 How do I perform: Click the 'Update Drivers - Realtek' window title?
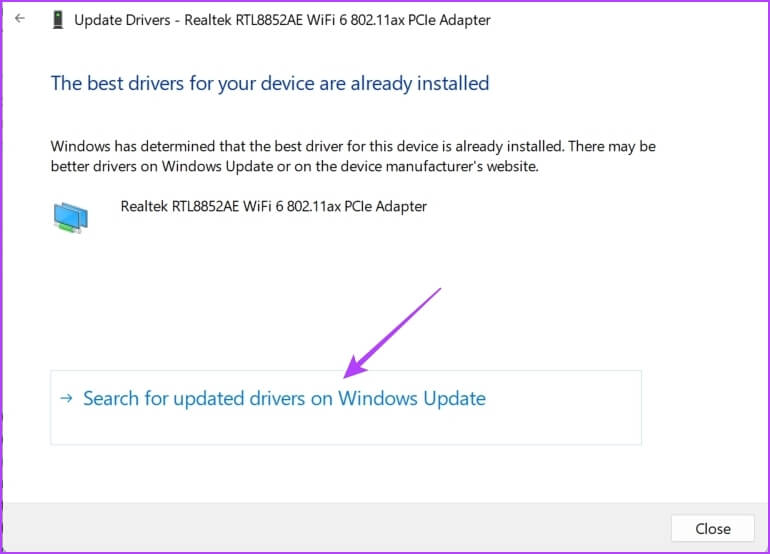pyautogui.click(x=282, y=20)
